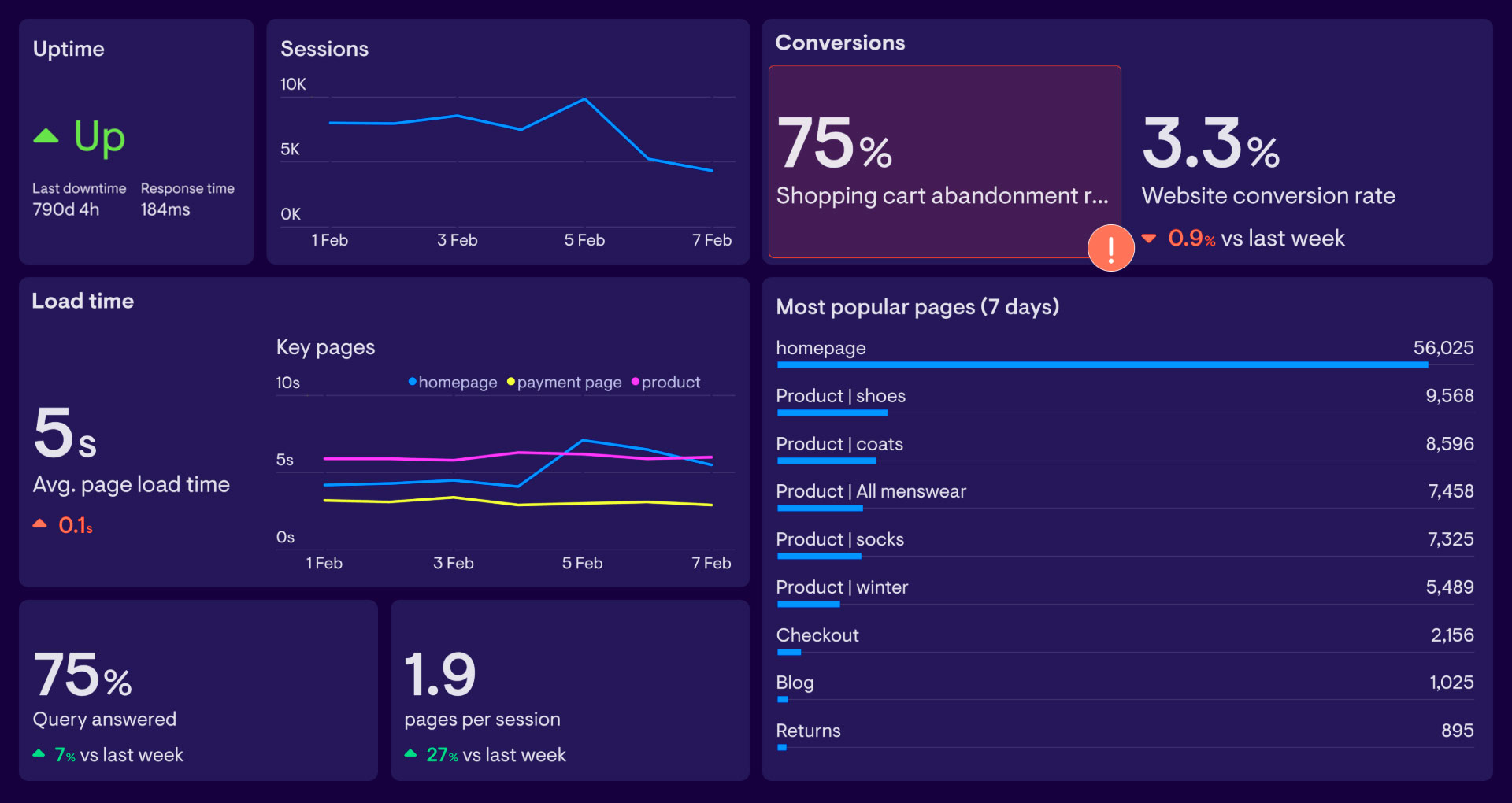
Task: Click the 27% vs last week text
Action: (495, 755)
